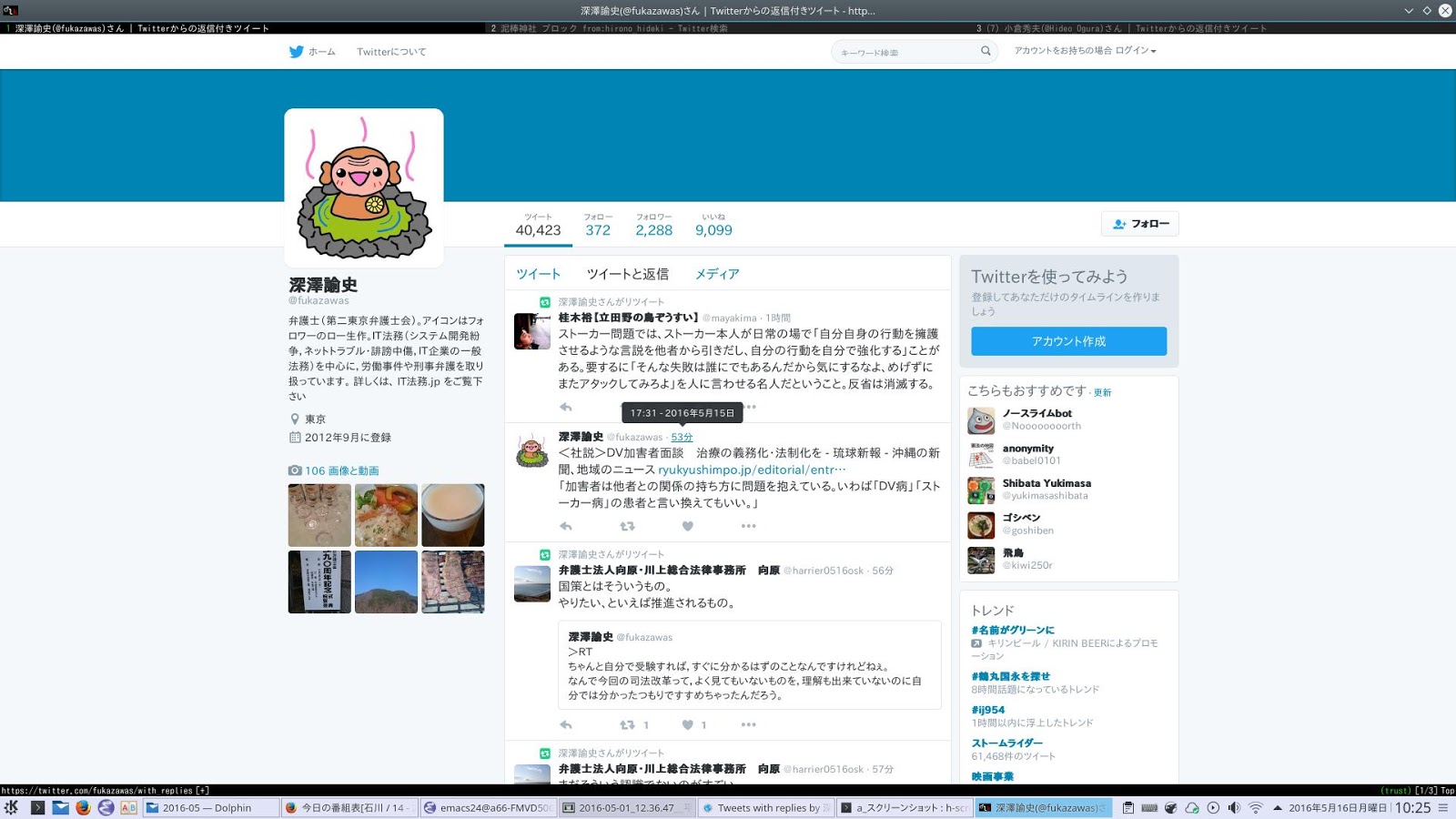Screen dimensions: 1456x819
Task: Open the profile avatar of the monkey in hot spring
Action: tap(364, 187)
